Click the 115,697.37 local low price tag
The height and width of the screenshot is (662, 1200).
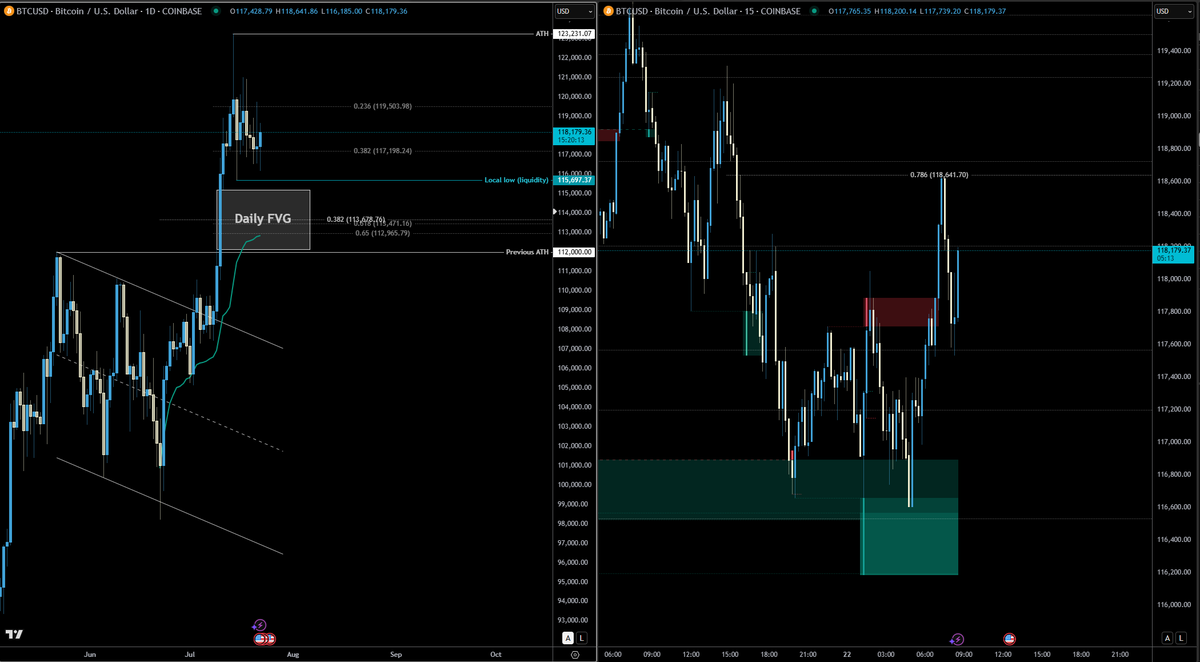(574, 180)
